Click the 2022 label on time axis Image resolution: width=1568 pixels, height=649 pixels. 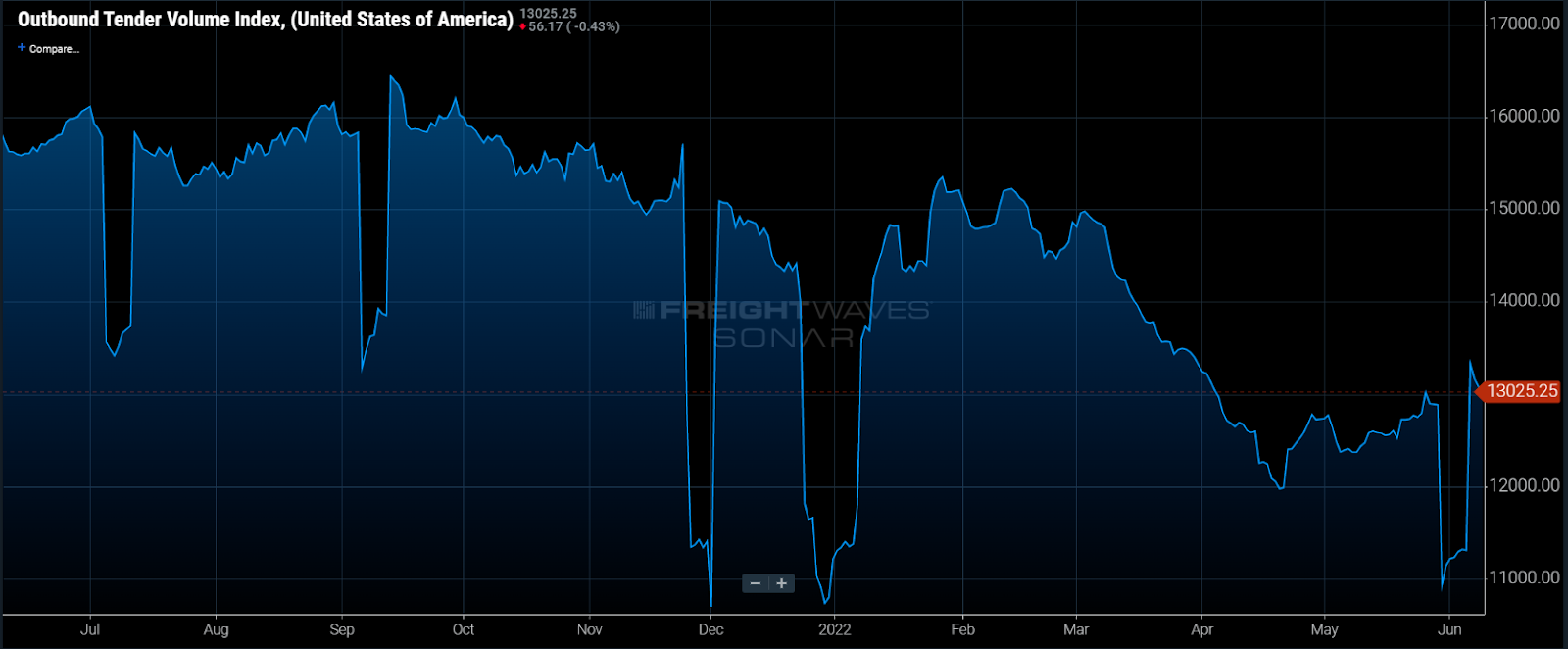pyautogui.click(x=835, y=629)
